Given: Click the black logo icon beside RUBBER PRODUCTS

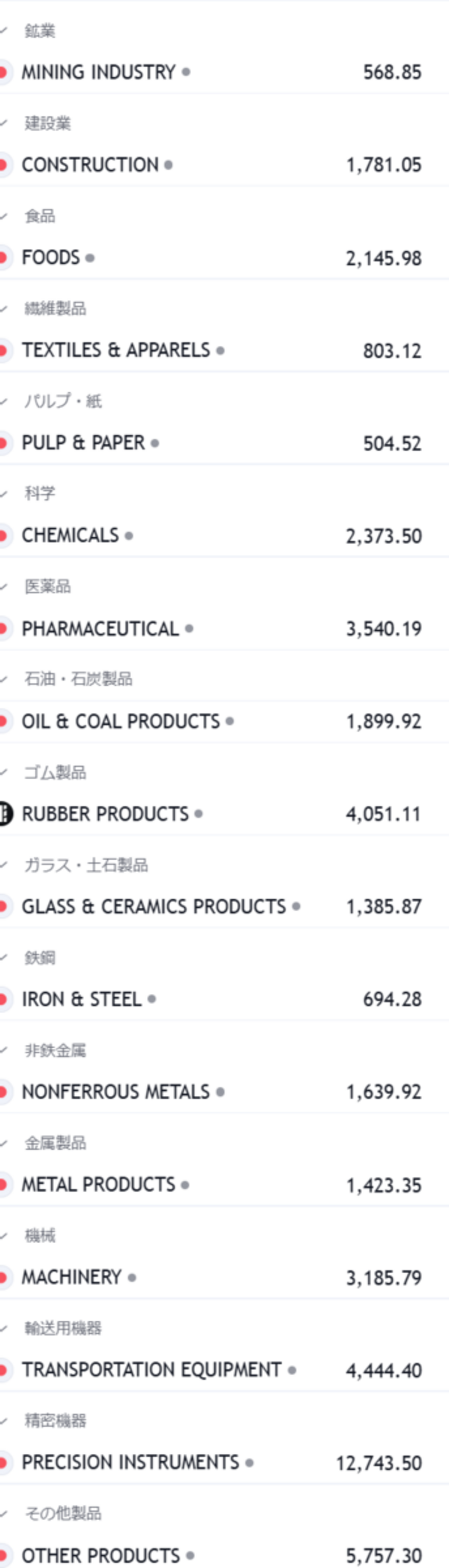Looking at the screenshot, I should pos(4,814).
